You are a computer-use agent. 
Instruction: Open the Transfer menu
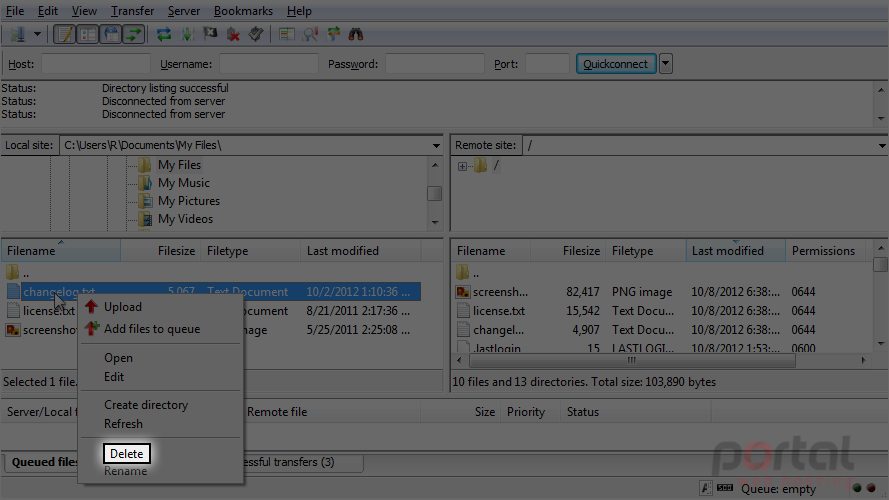(x=132, y=11)
